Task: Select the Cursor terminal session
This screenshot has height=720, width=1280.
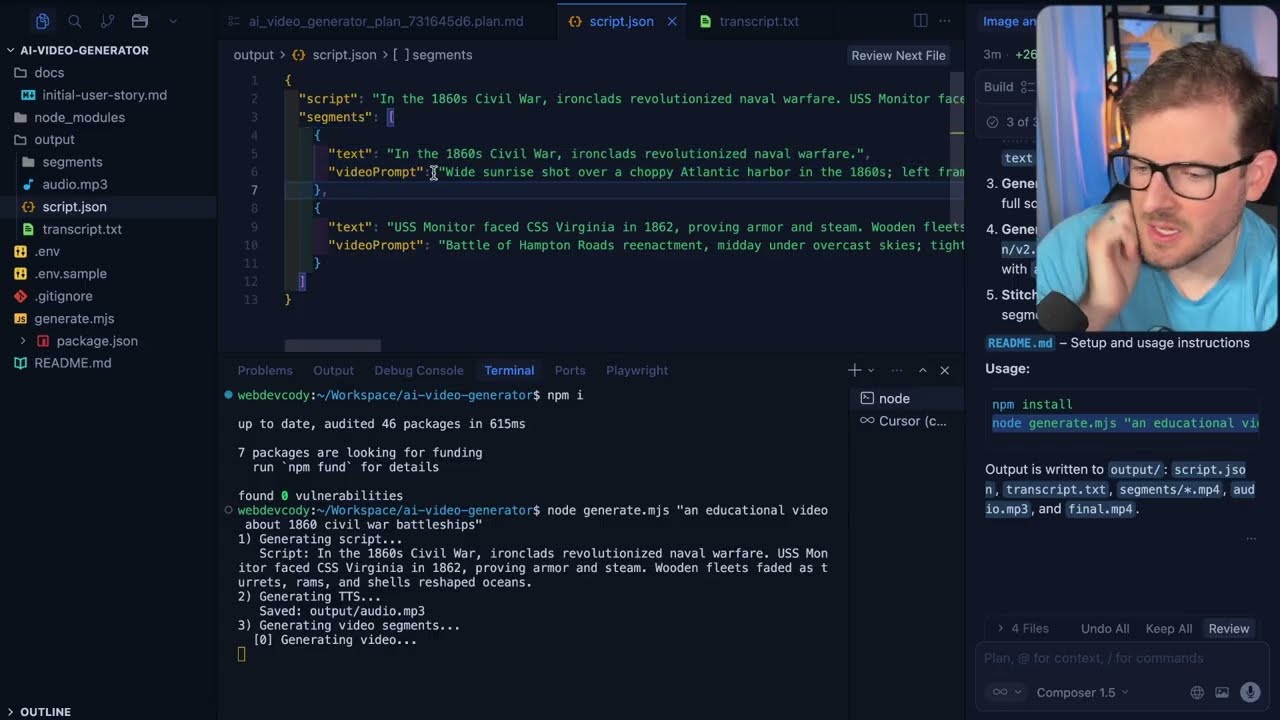Action: click(x=904, y=421)
